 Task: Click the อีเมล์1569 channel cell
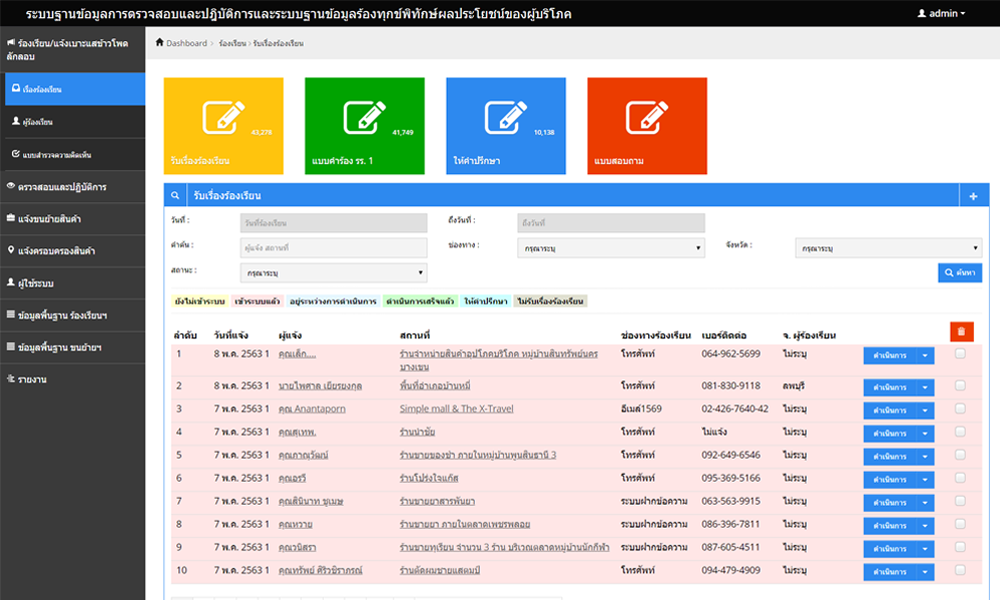point(641,409)
